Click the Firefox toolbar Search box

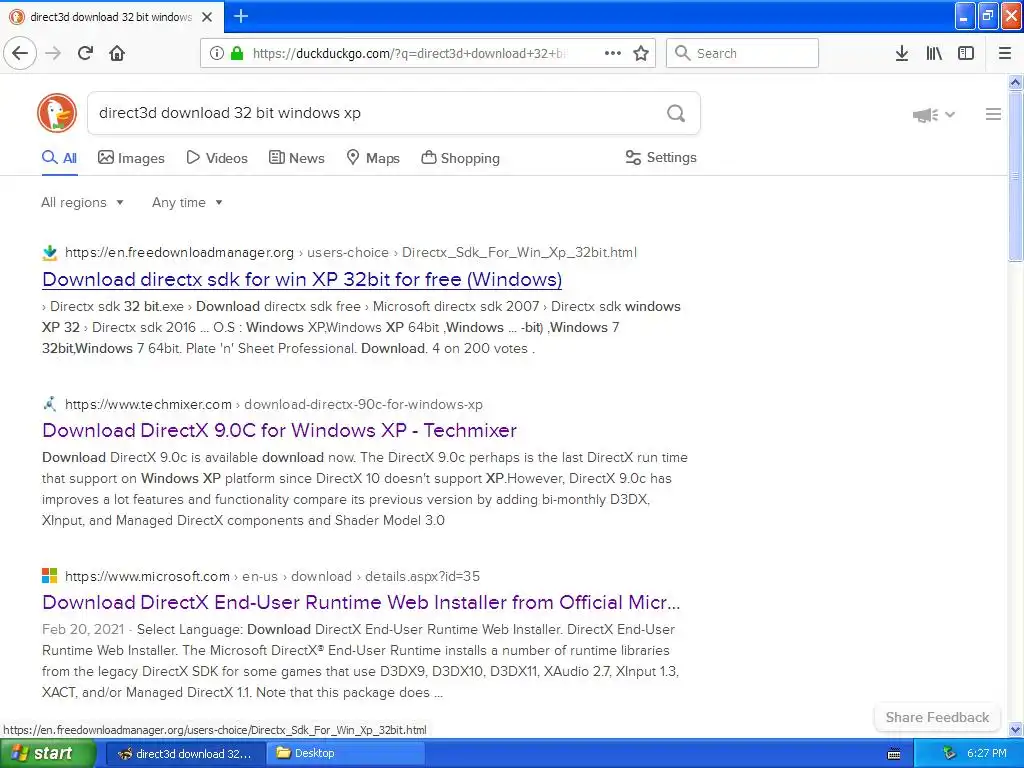coord(743,53)
